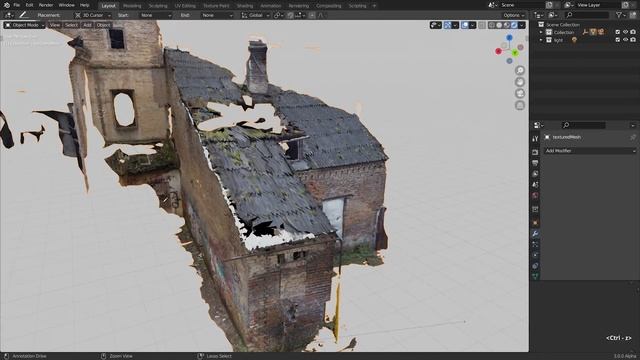
Task: Open Global transform orientation dropdown
Action: [x=256, y=15]
